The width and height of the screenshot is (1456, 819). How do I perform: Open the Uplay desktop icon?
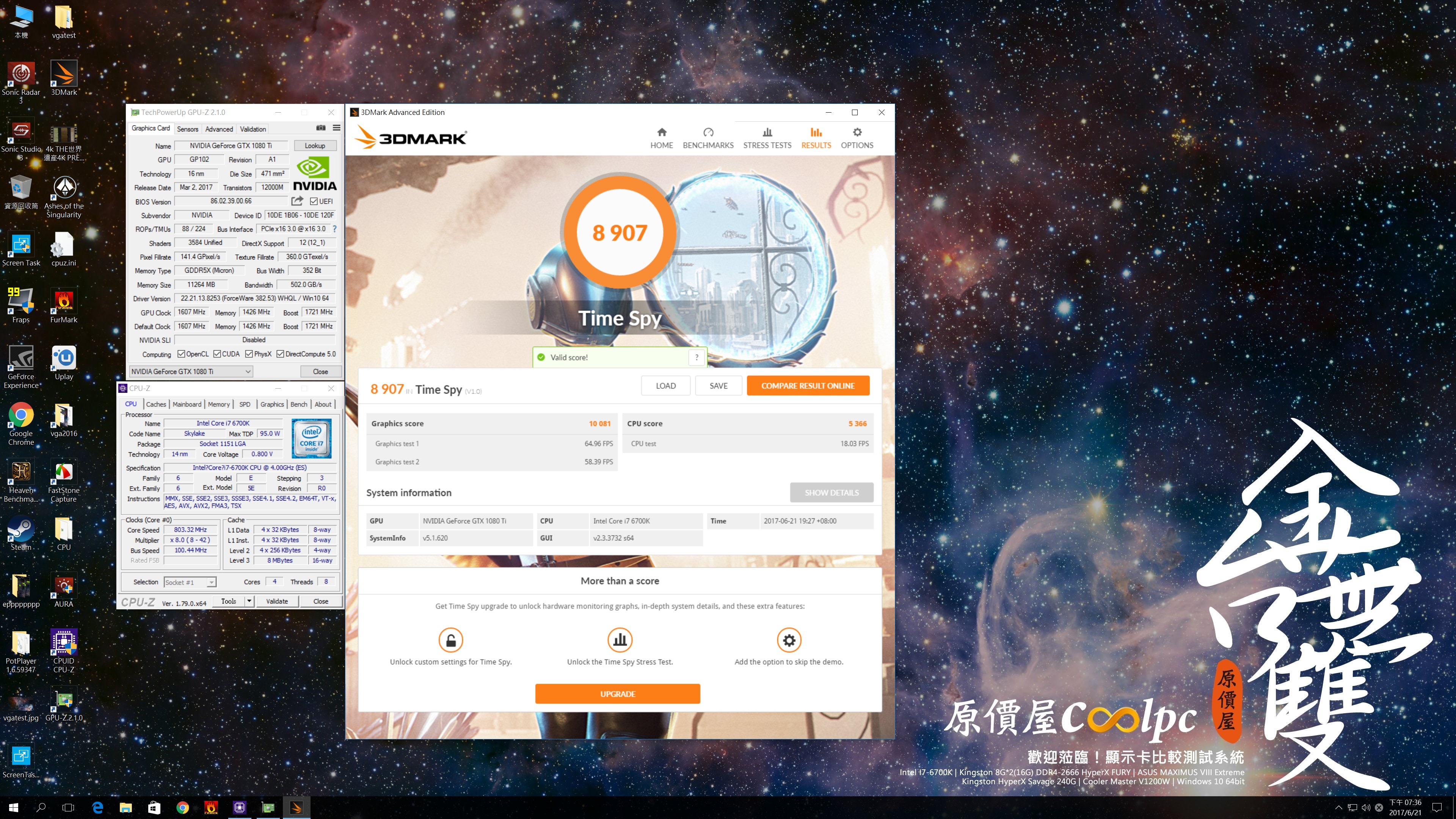[x=64, y=362]
